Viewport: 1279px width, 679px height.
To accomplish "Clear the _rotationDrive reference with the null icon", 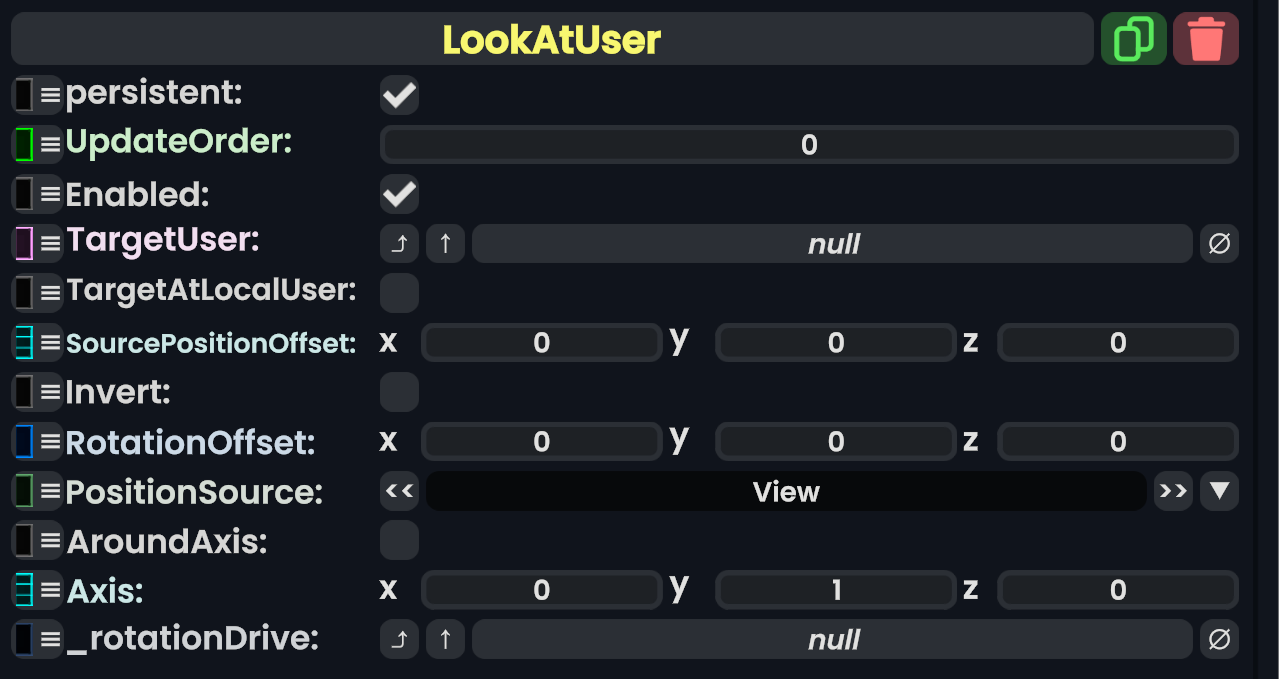I will pos(1219,640).
